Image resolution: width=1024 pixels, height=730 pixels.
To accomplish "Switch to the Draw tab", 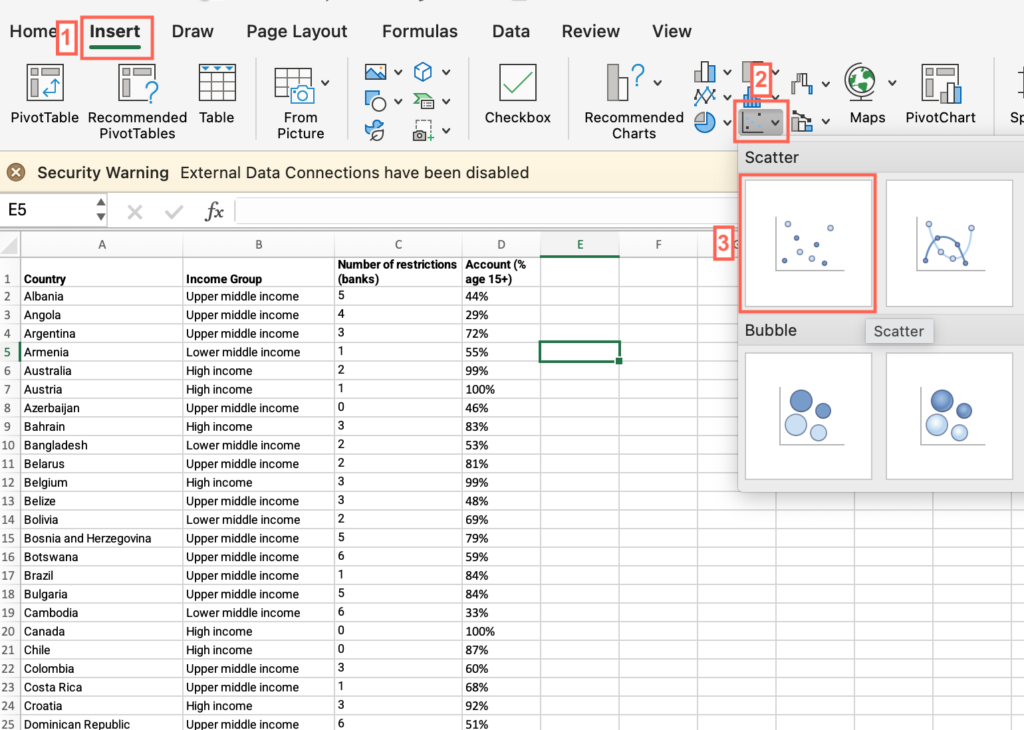I will [x=193, y=31].
